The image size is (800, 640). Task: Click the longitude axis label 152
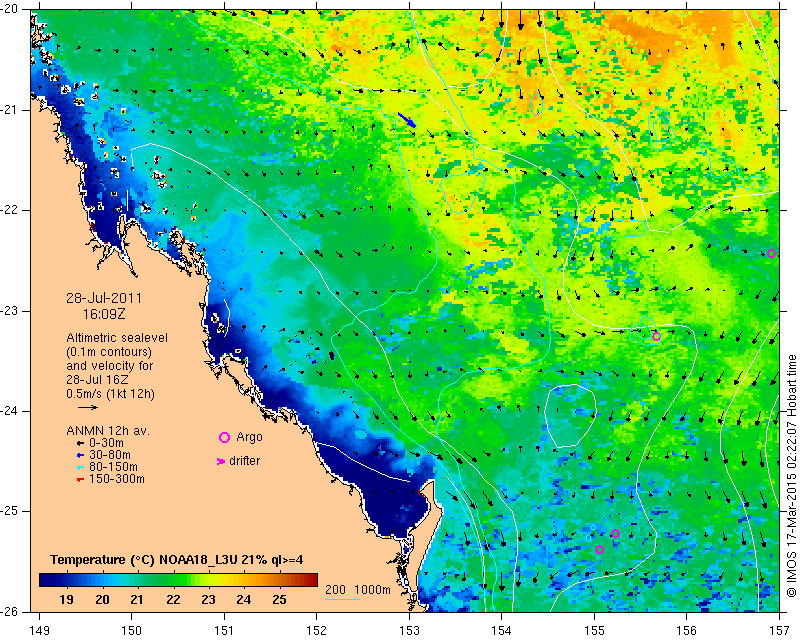317,631
